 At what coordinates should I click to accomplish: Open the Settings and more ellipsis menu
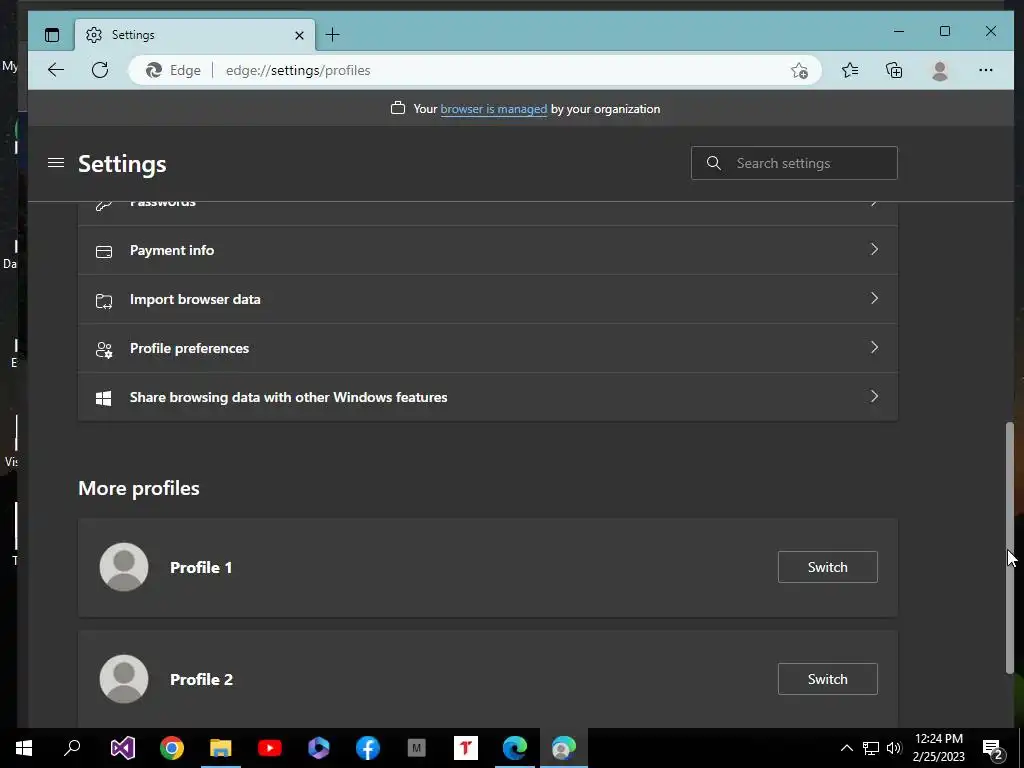(985, 70)
